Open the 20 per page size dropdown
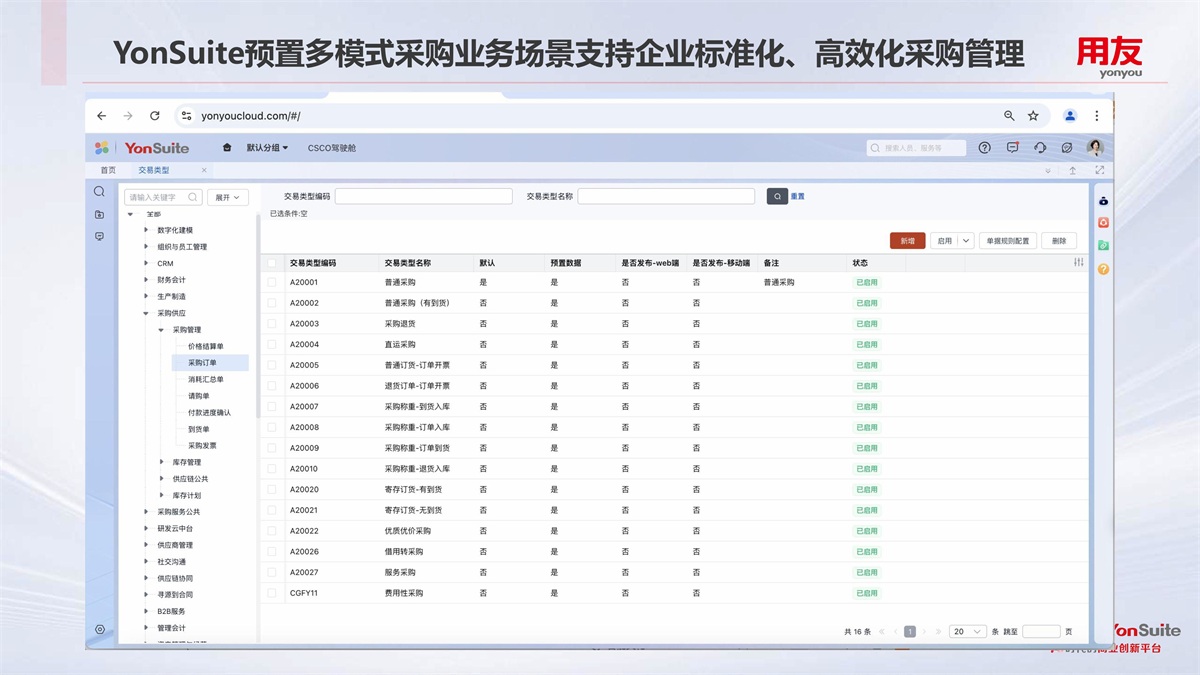1200x675 pixels. point(967,632)
